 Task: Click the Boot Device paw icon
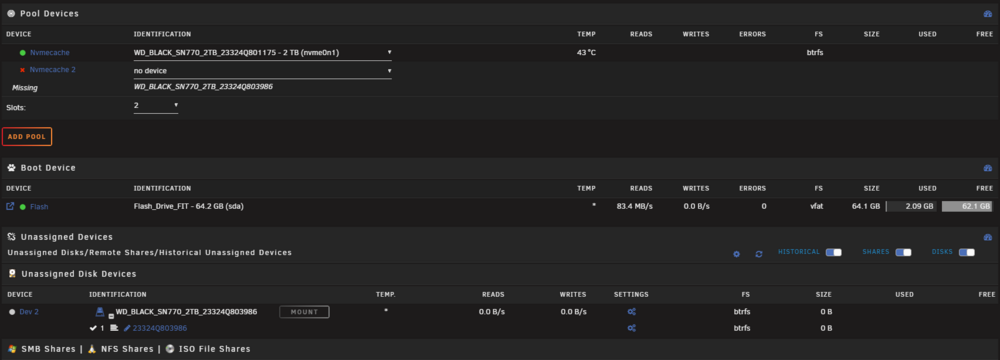(x=11, y=168)
